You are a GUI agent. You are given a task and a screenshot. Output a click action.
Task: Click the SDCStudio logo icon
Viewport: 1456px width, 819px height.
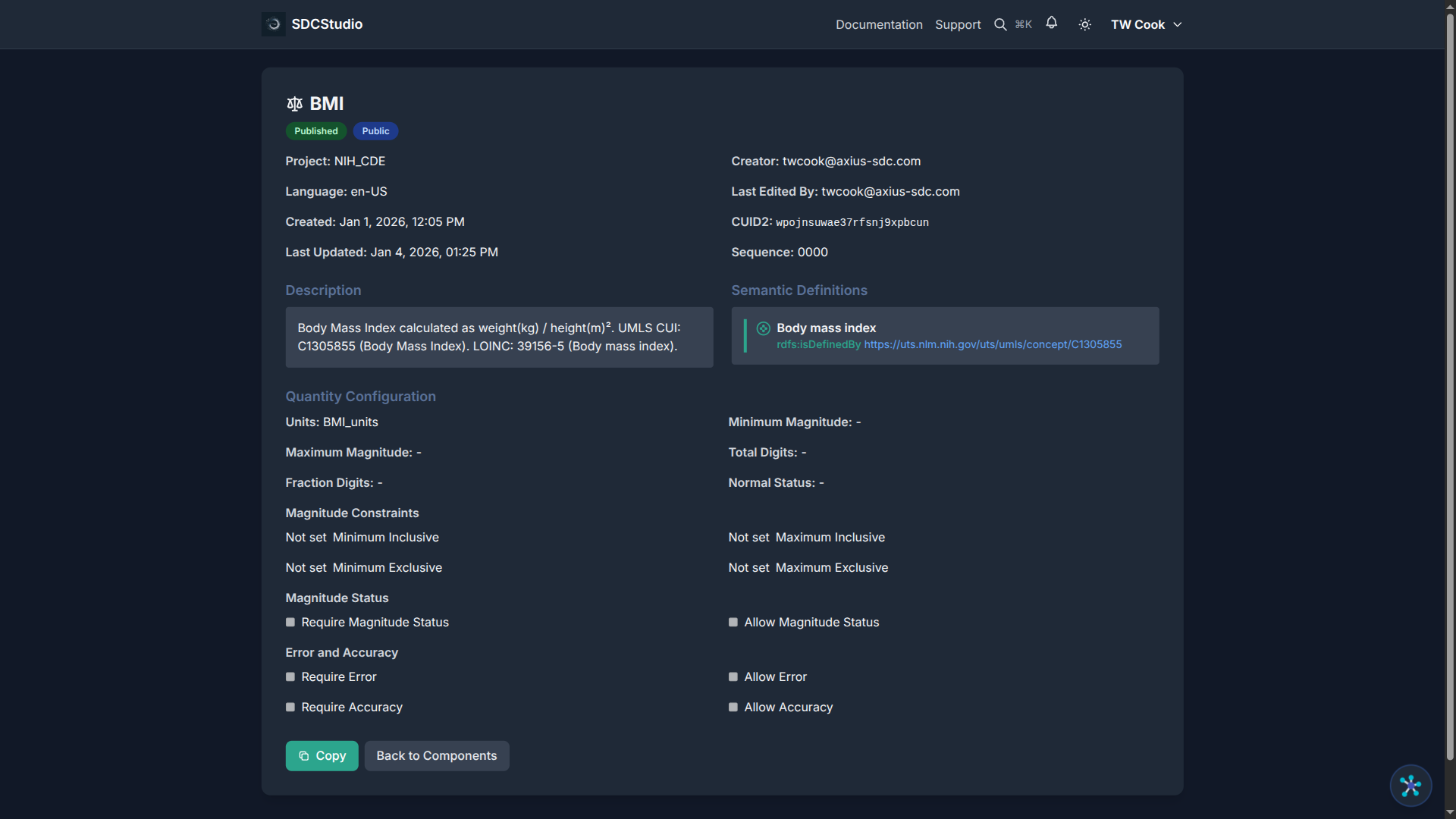(x=273, y=24)
